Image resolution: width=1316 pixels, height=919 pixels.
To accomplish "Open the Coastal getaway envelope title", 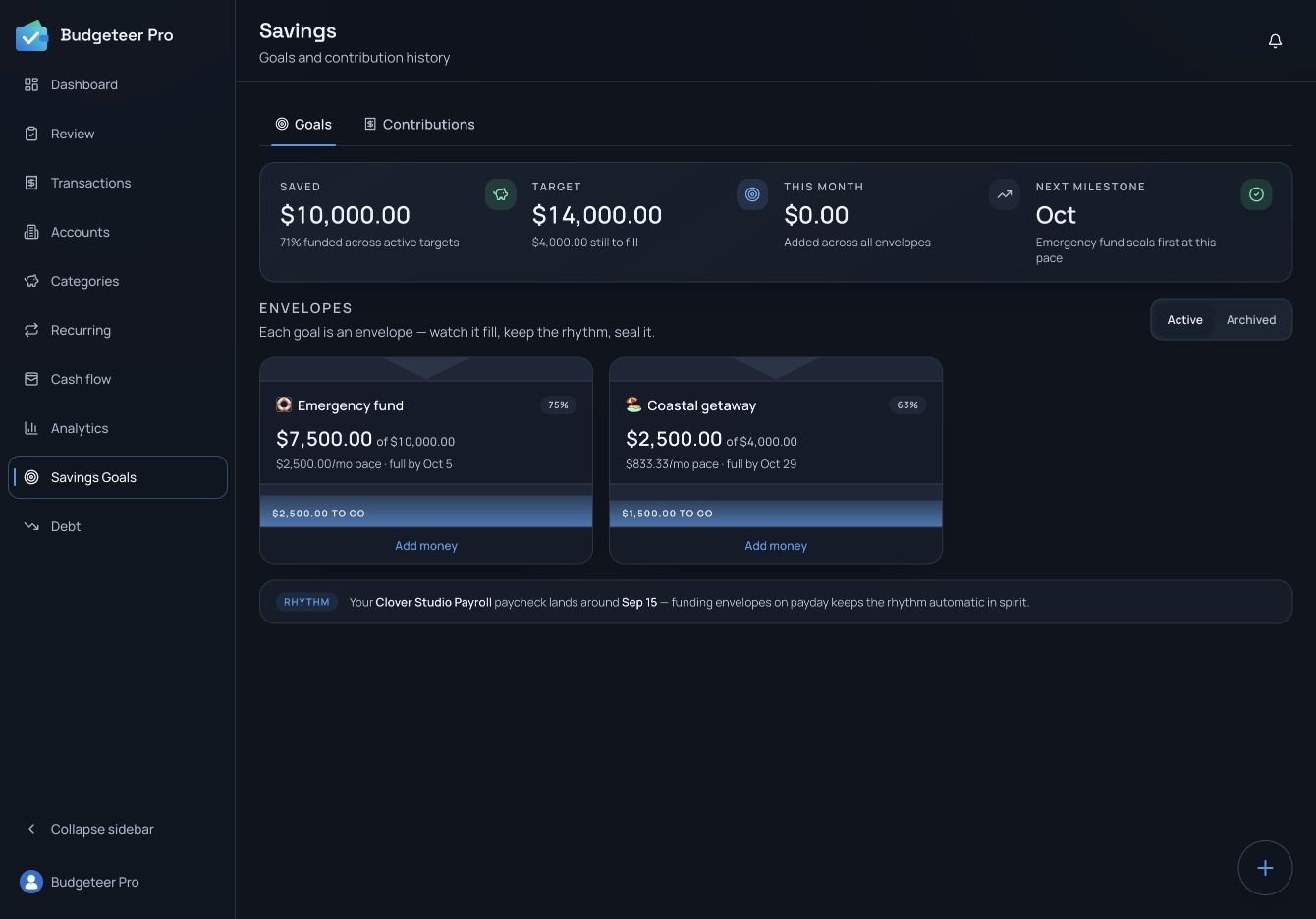I will pos(701,405).
